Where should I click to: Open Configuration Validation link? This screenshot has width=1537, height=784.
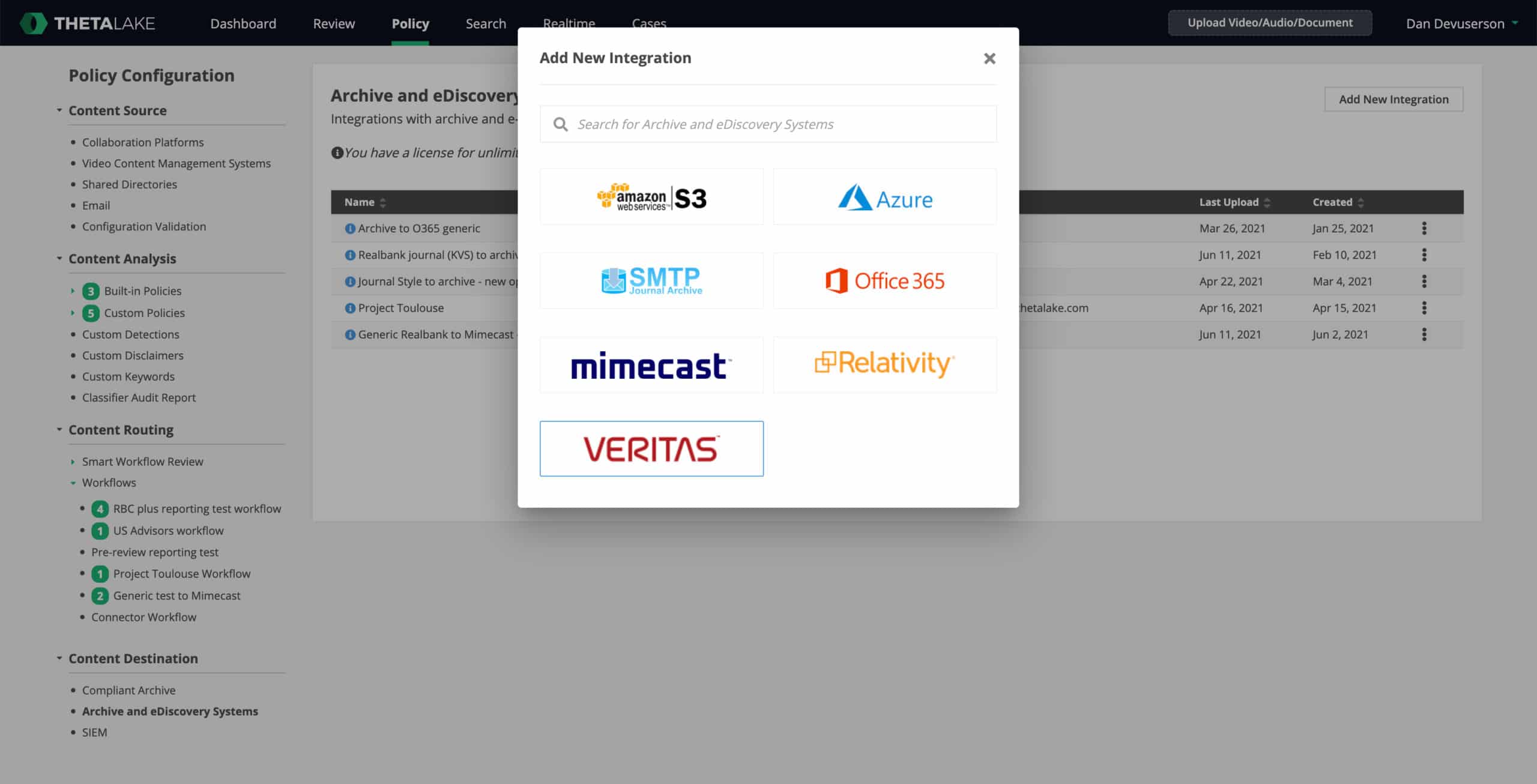(x=144, y=226)
